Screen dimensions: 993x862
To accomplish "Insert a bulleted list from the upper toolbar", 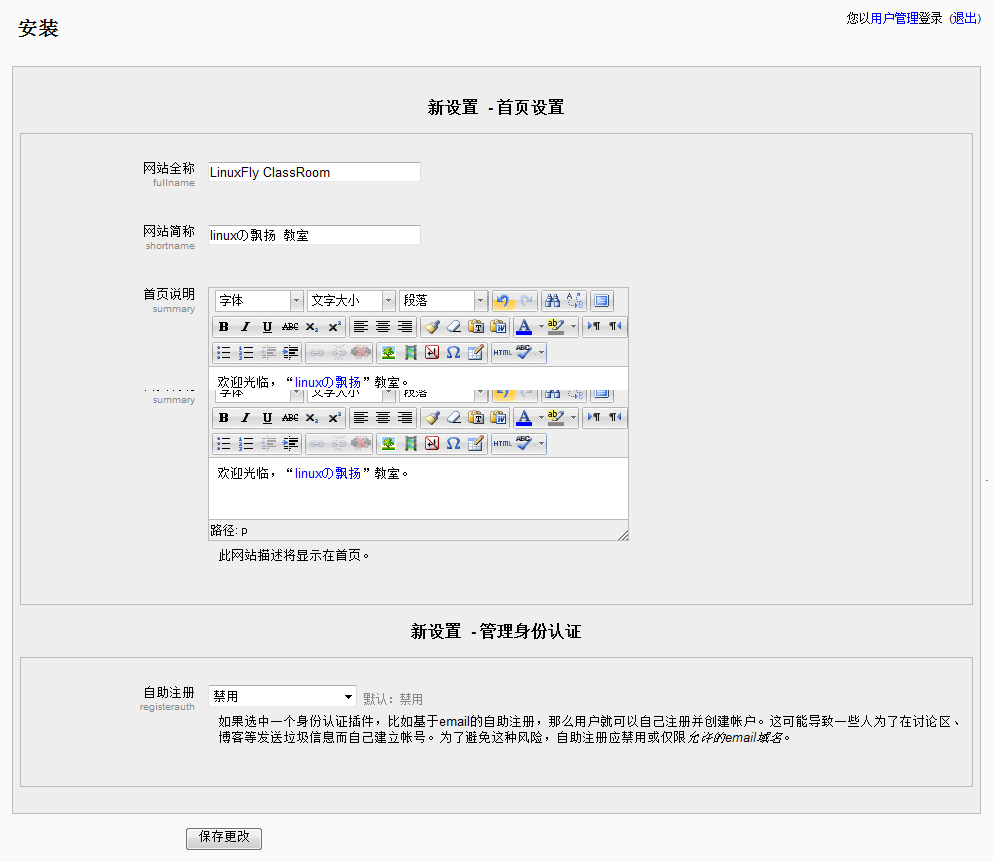I will coord(224,353).
